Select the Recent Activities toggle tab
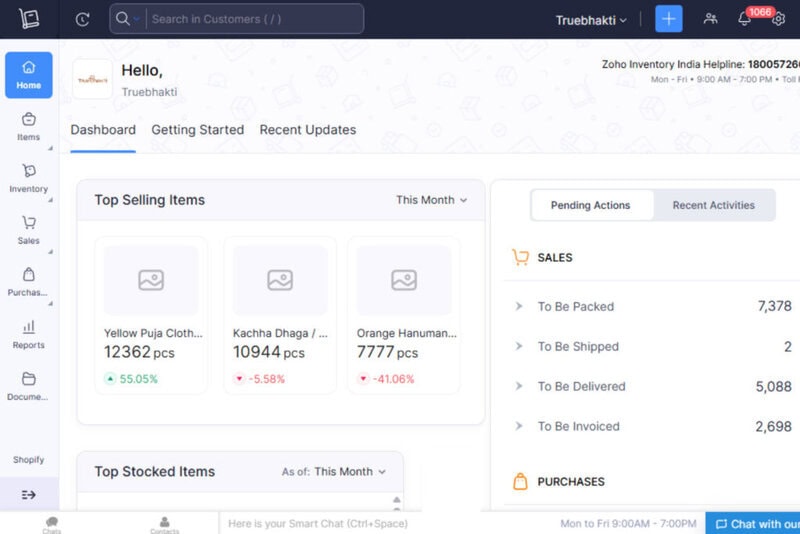This screenshot has height=534, width=800. point(713,205)
